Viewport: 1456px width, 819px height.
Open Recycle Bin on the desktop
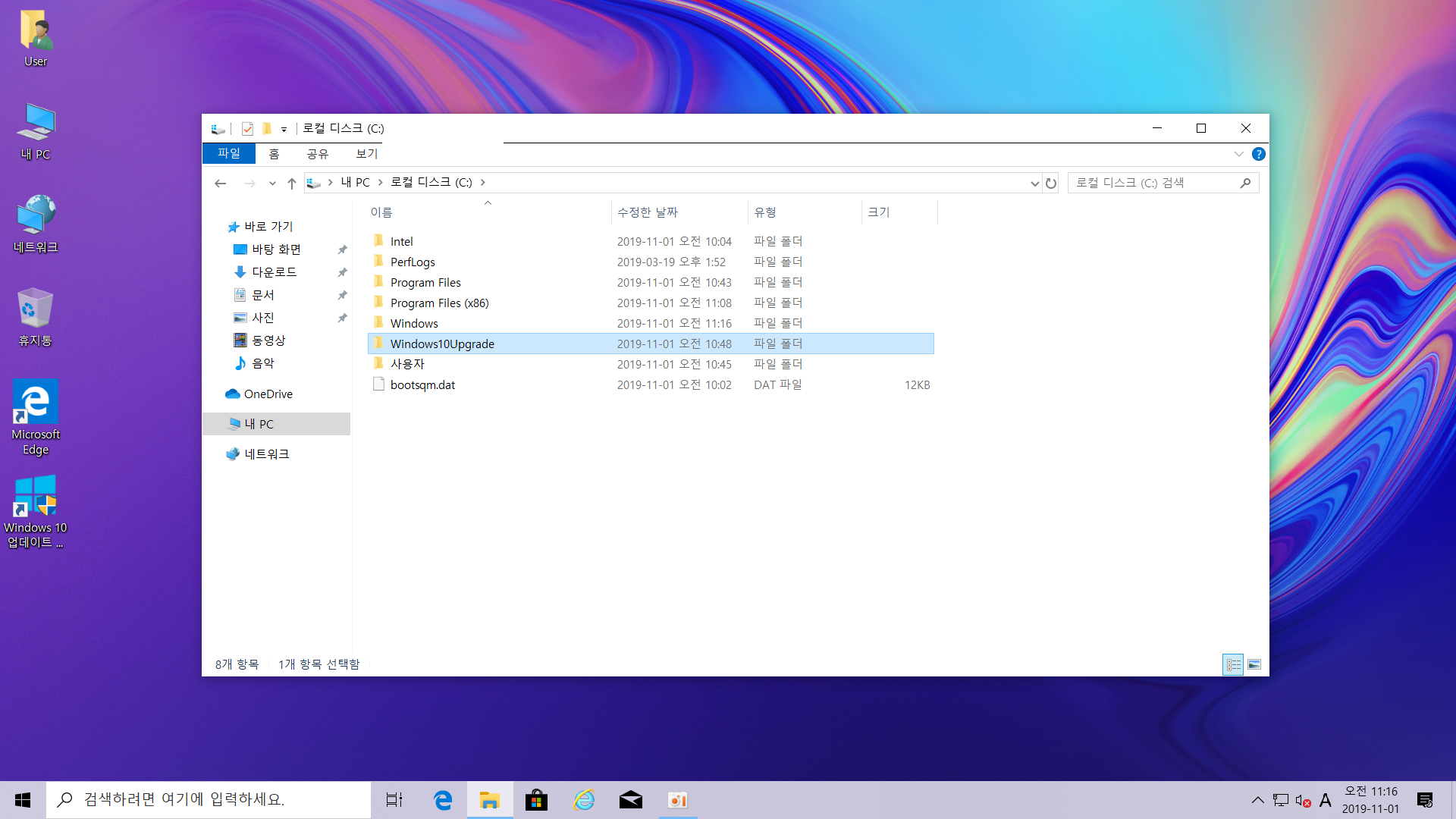[35, 317]
